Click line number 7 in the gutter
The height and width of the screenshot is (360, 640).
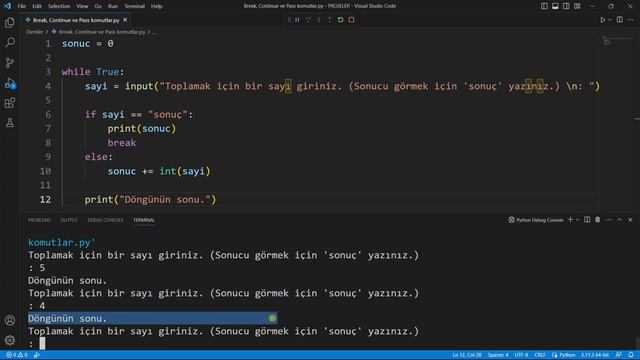pos(48,129)
